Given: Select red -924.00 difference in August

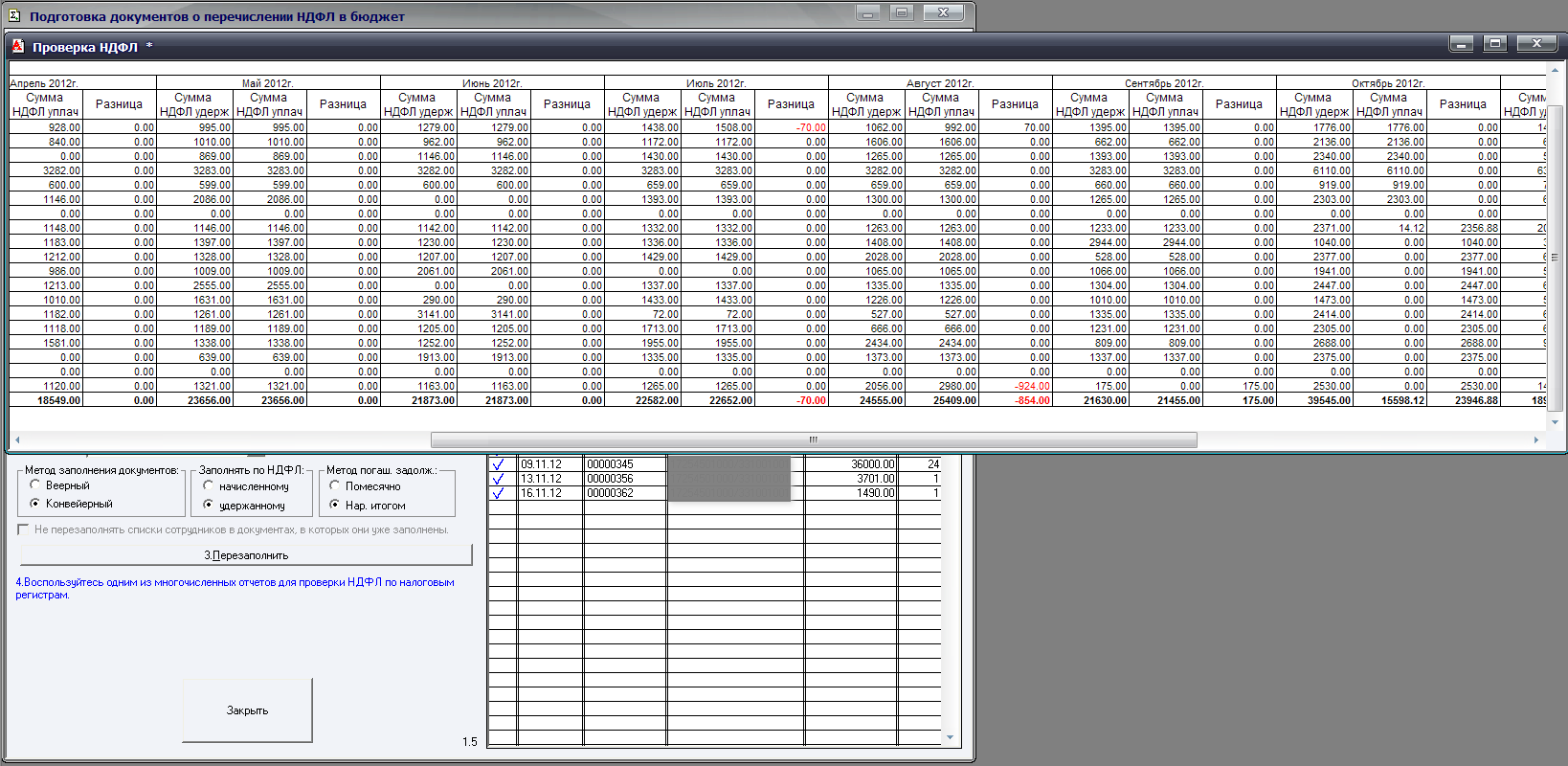Looking at the screenshot, I should (x=1016, y=386).
